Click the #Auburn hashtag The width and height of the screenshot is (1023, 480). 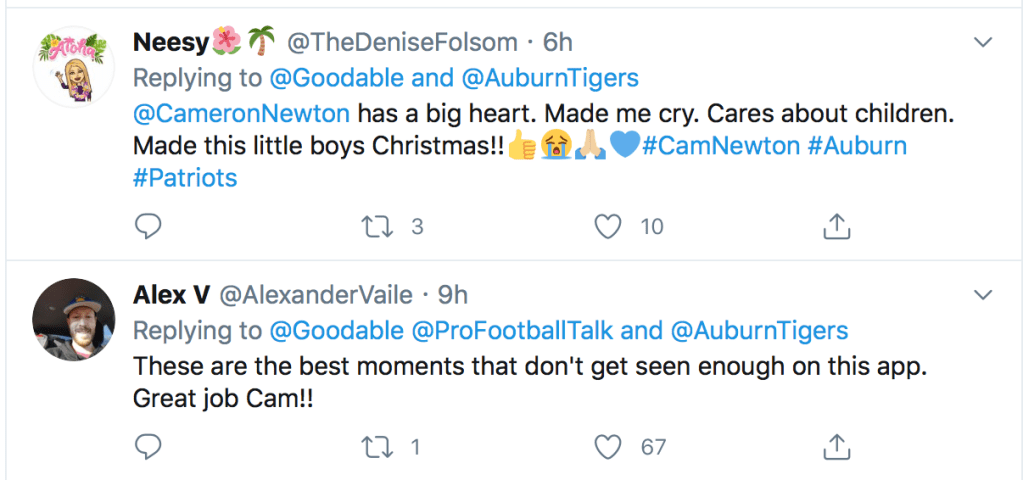coord(858,146)
